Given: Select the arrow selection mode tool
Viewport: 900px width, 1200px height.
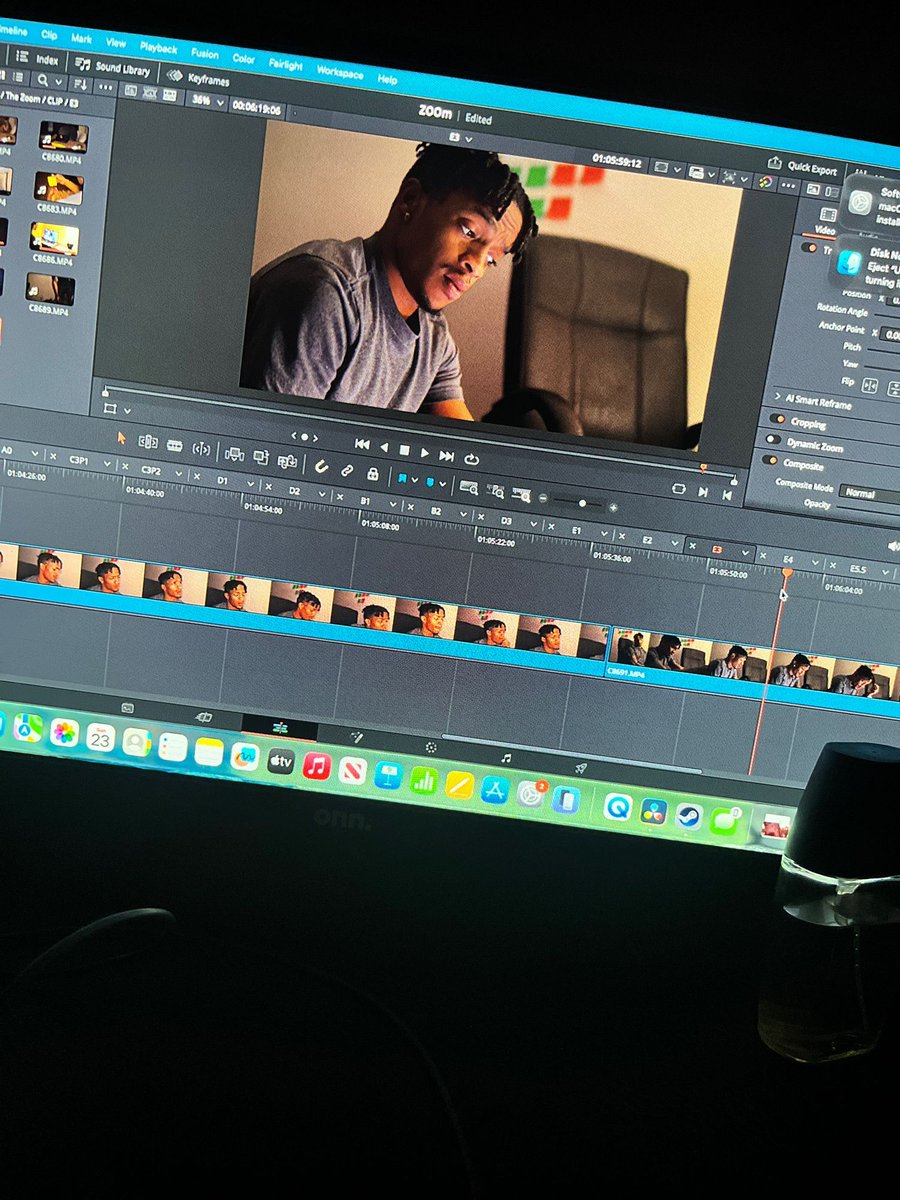Looking at the screenshot, I should tap(122, 437).
